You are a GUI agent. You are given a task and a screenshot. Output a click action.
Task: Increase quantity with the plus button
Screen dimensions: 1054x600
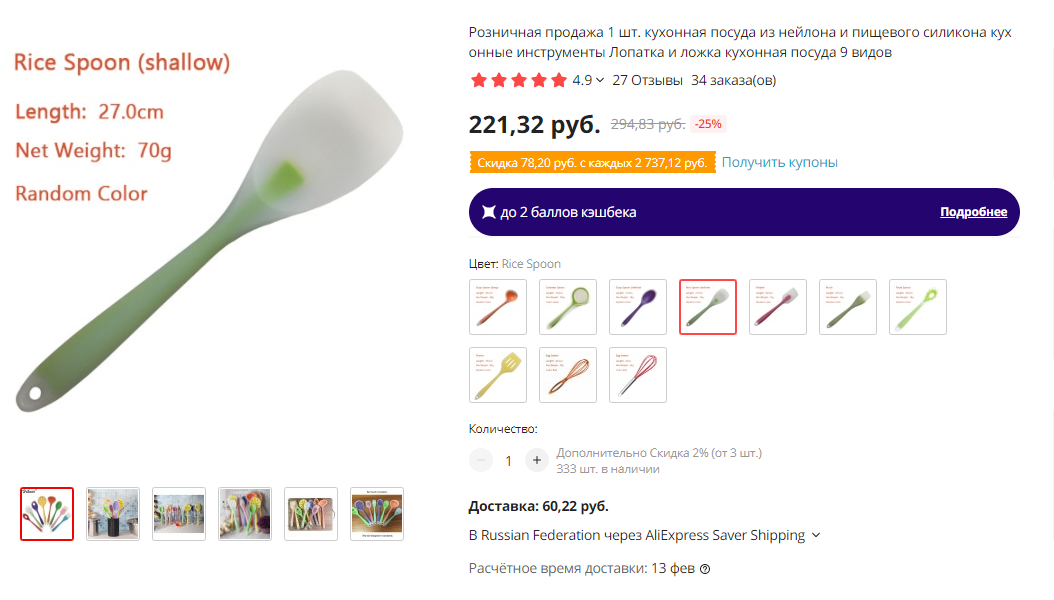(537, 460)
